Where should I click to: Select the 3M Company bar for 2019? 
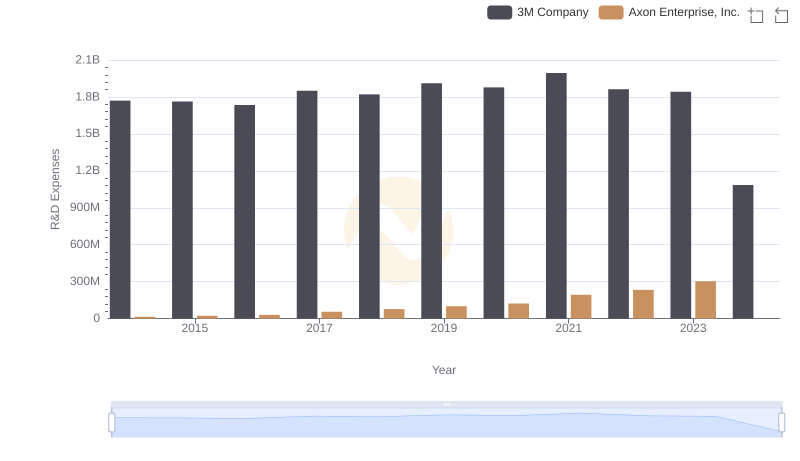(432, 201)
